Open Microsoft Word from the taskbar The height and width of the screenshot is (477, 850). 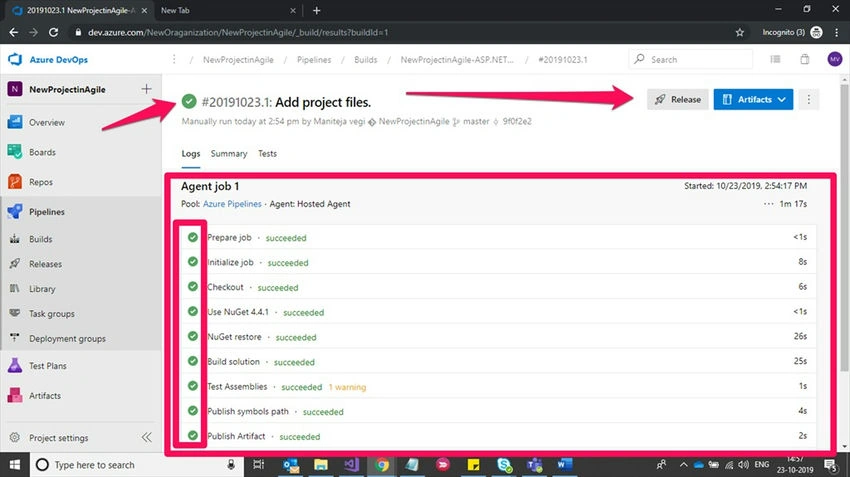pos(564,465)
